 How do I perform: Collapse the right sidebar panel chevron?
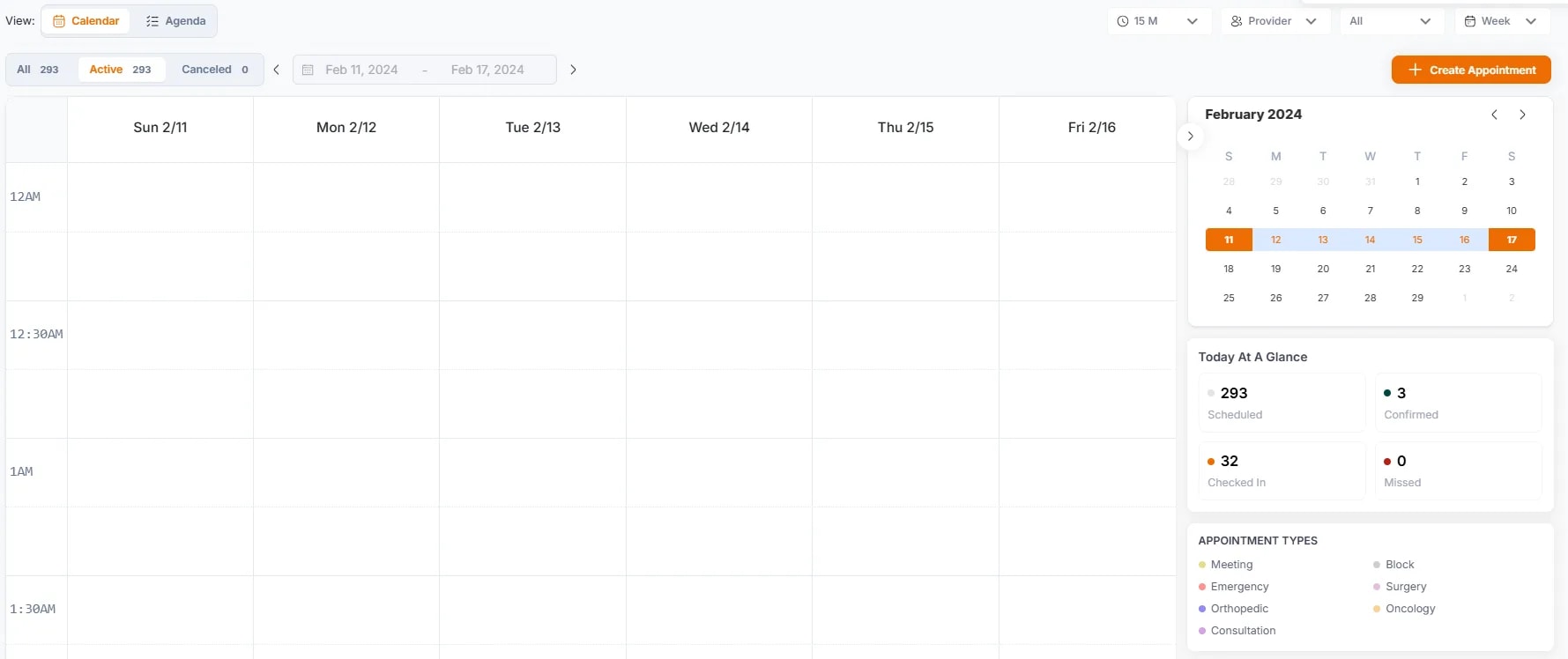coord(1190,136)
